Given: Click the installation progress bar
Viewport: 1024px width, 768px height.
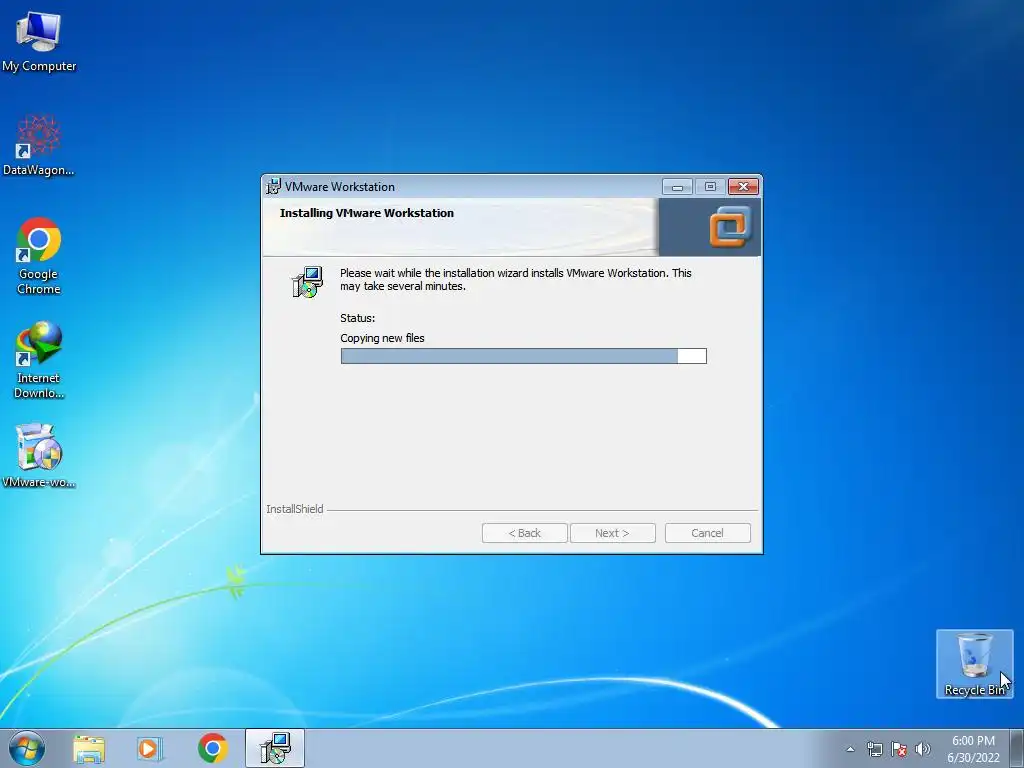Looking at the screenshot, I should tap(523, 356).
